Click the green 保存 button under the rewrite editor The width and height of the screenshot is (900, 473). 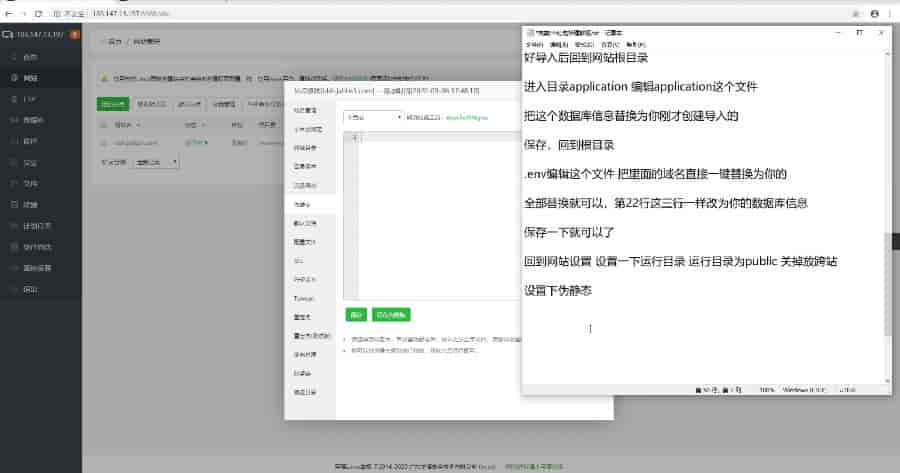(x=355, y=314)
